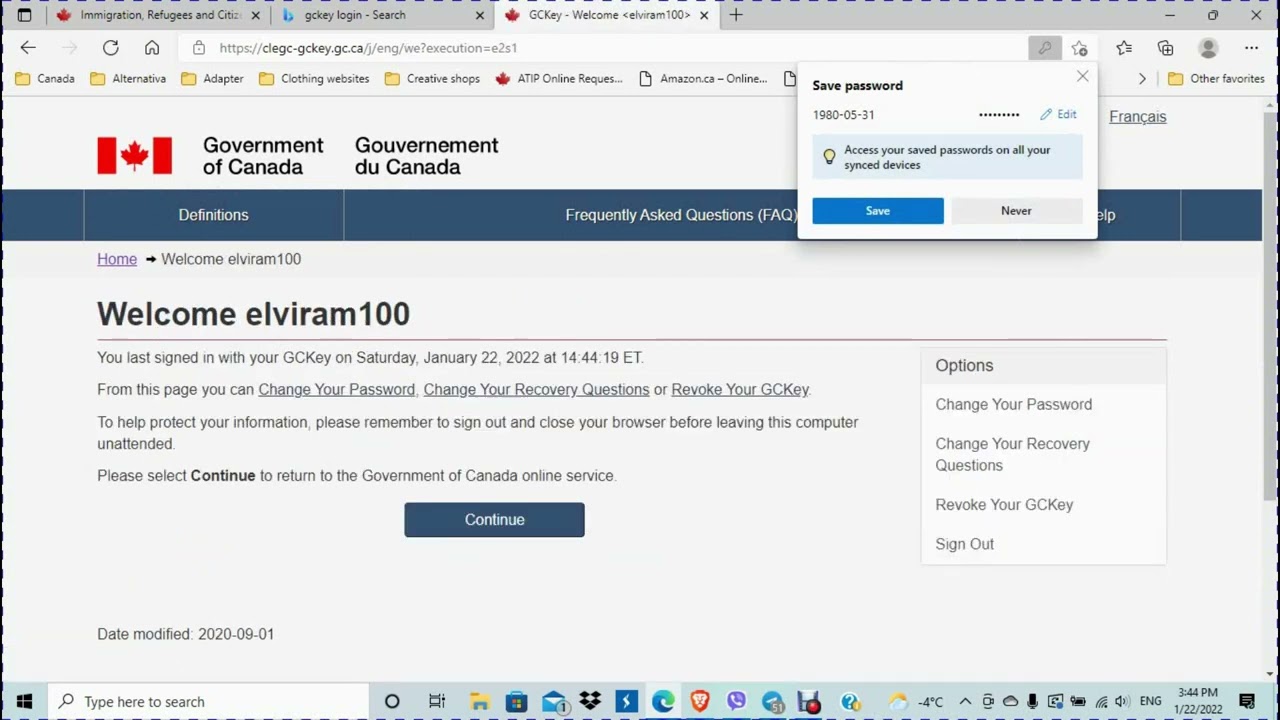Switch the site to Français
Screen dimensions: 1280x720
coord(1137,117)
